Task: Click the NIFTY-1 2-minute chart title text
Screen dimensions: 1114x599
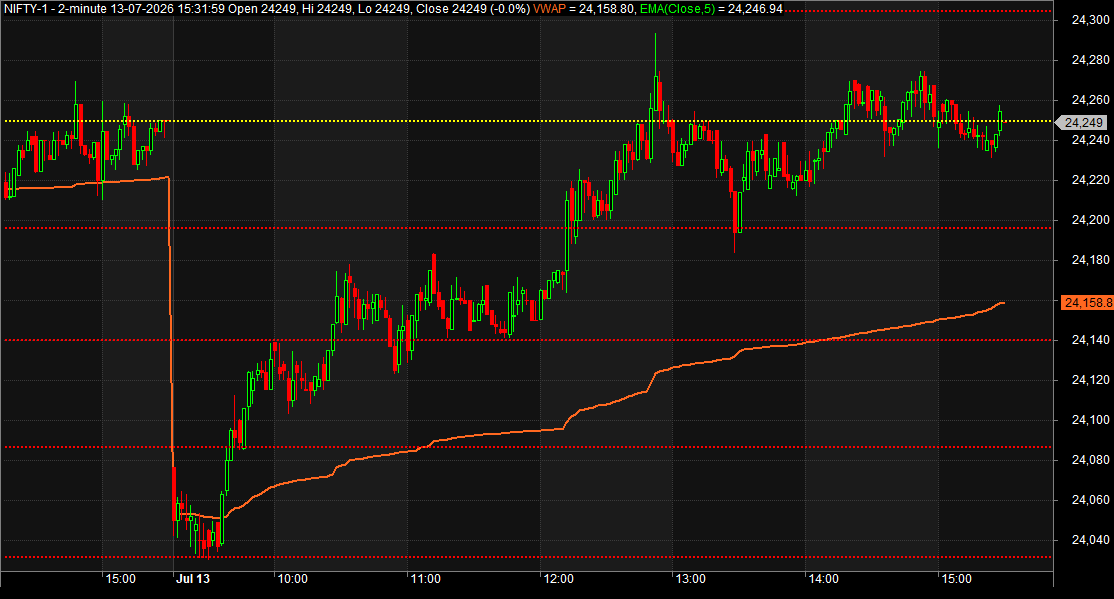Action: pos(267,9)
